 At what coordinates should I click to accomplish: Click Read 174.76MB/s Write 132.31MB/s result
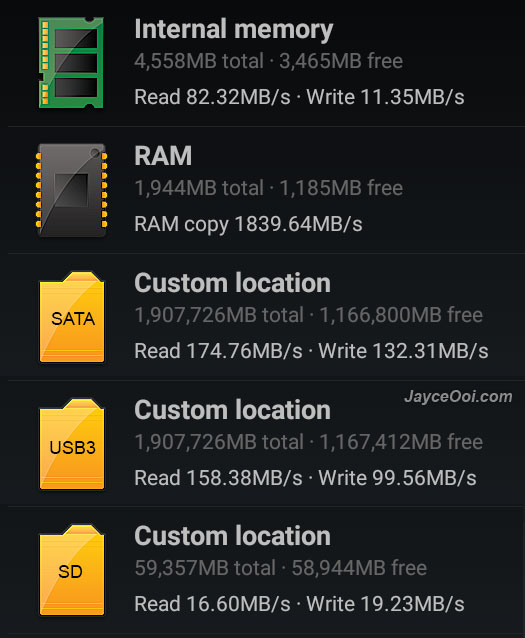311,351
